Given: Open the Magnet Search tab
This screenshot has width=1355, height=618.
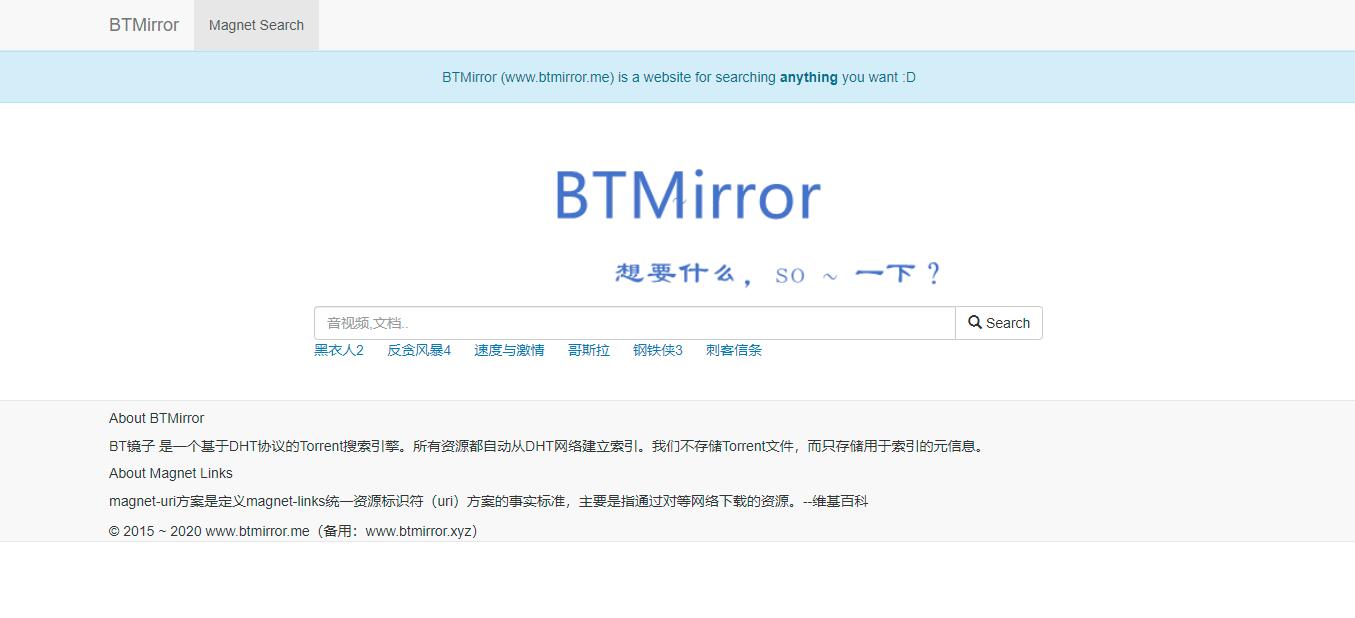Looking at the screenshot, I should click(256, 25).
